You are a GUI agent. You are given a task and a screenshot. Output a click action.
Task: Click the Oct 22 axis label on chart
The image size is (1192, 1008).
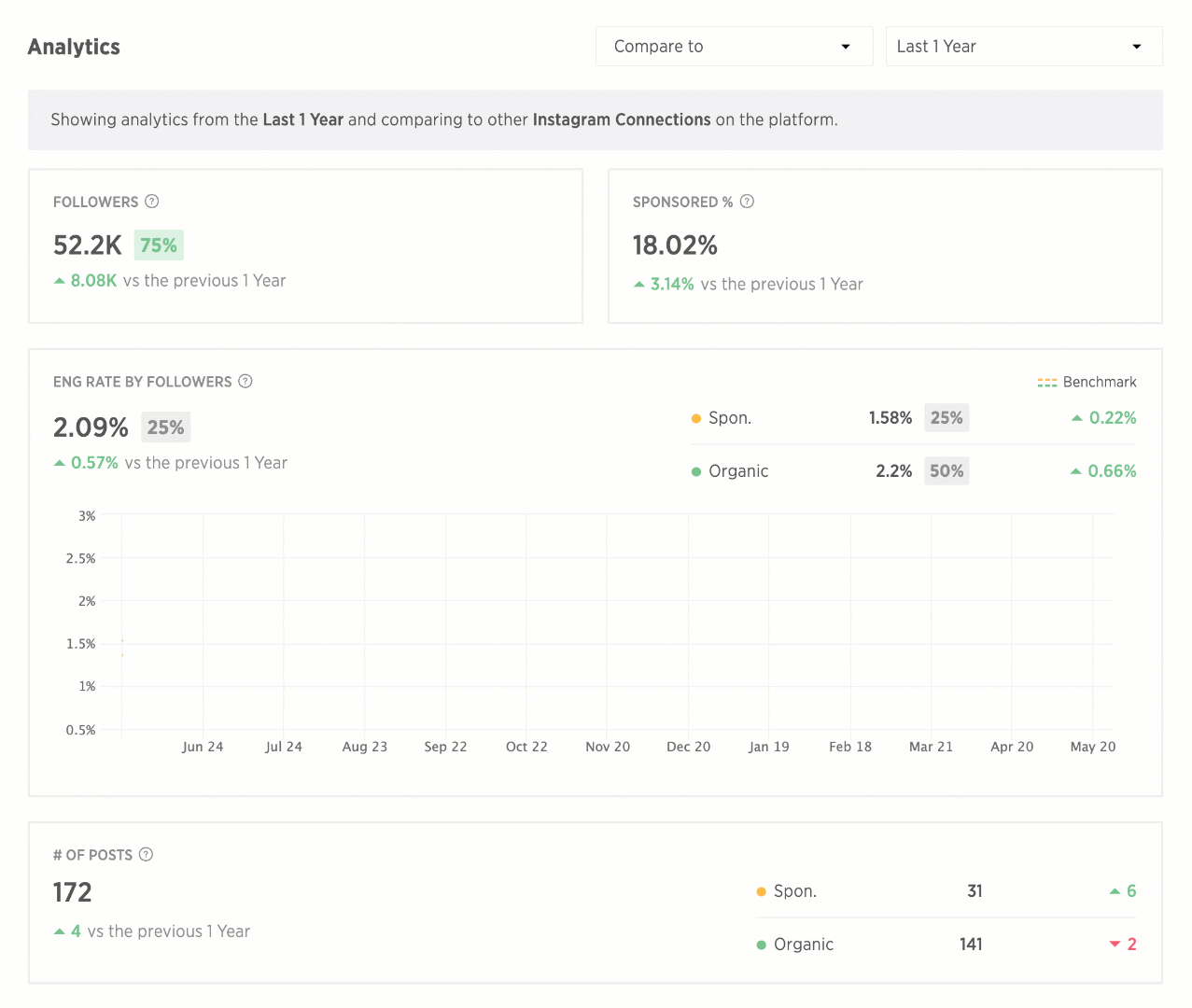(x=526, y=747)
